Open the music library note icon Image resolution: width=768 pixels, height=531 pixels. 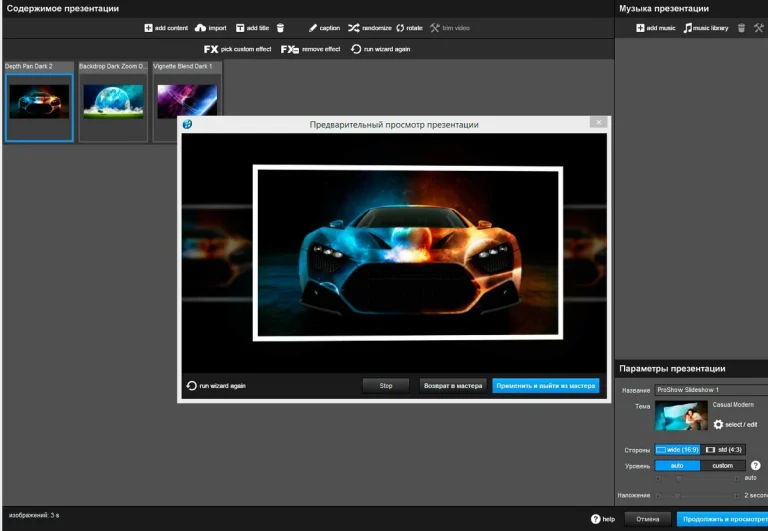tap(688, 28)
